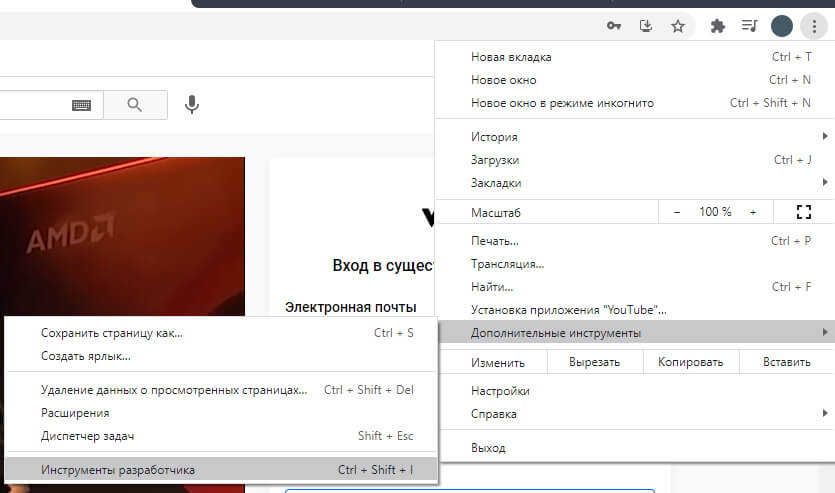Click Найти... menu item
The image size is (835, 493).
(x=635, y=286)
